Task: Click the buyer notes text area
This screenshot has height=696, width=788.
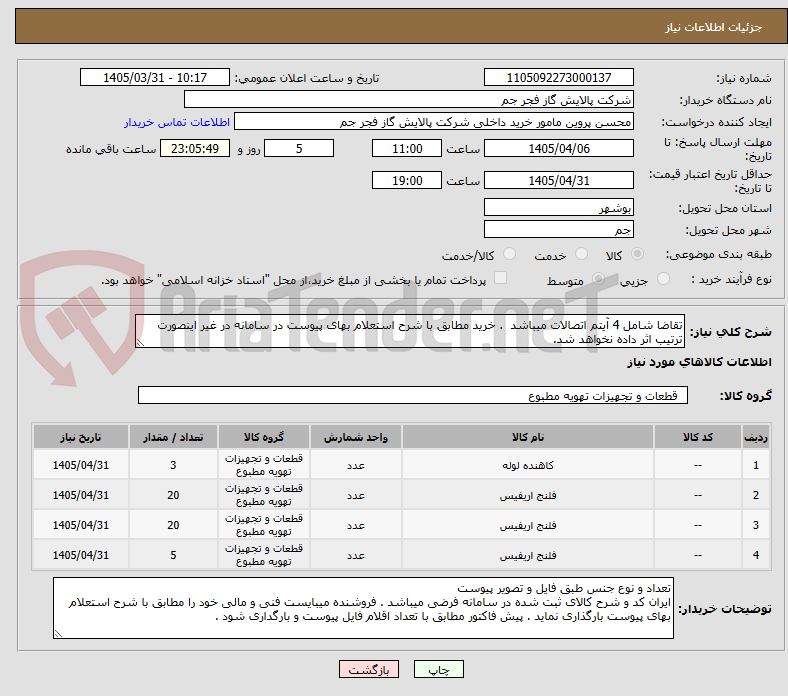Action: [363, 608]
